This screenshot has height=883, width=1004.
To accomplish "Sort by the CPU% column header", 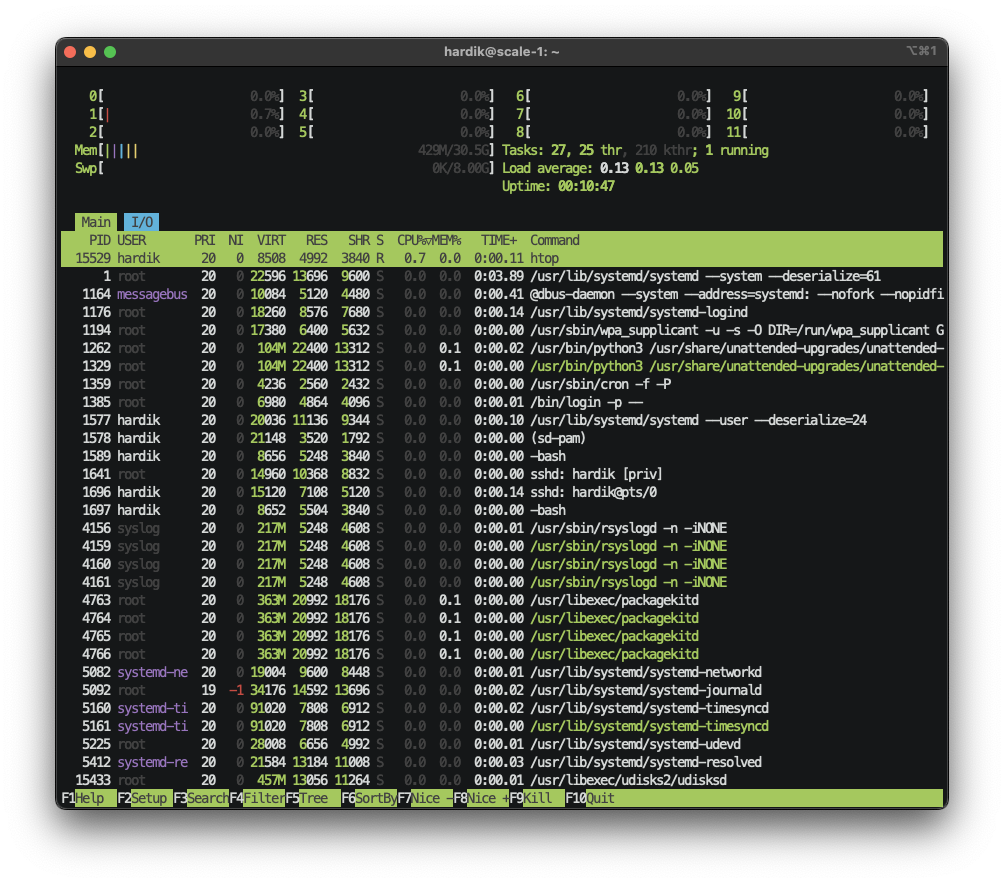I will coord(414,240).
